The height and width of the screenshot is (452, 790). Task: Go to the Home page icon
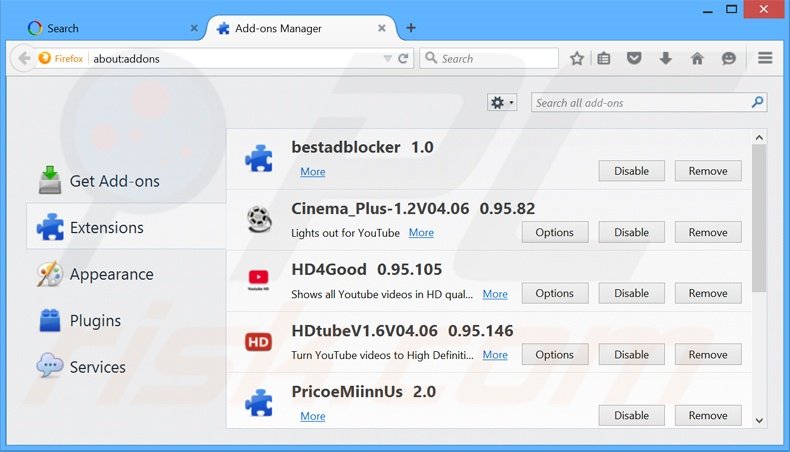(x=697, y=58)
